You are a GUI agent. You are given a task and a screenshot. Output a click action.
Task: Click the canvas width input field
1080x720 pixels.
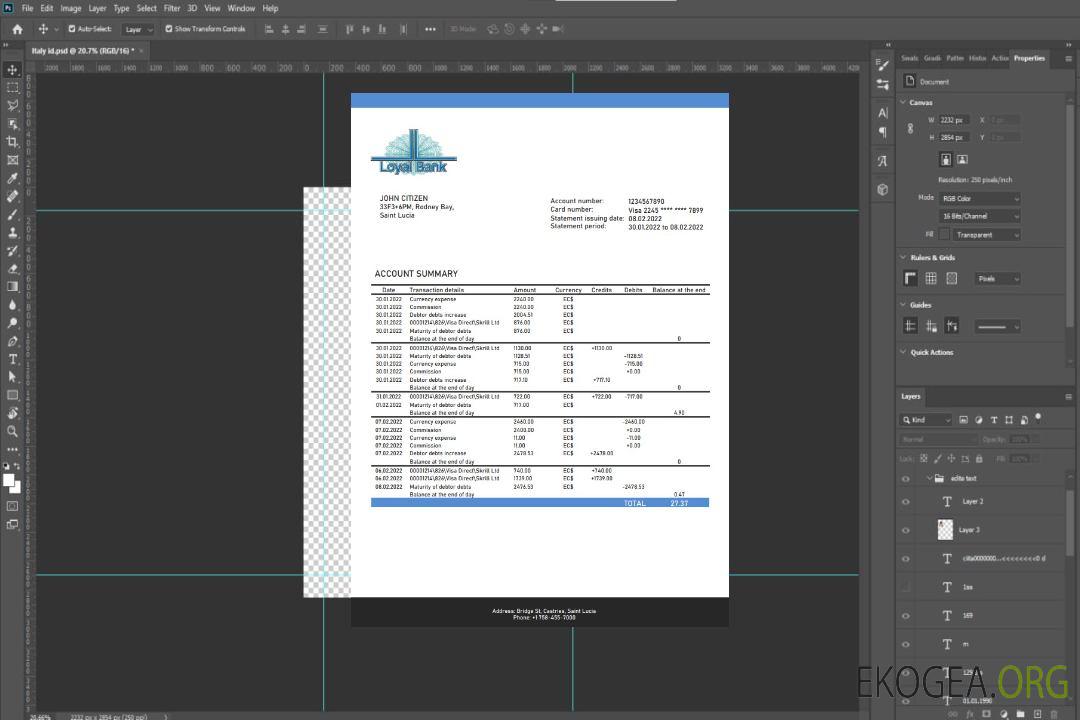point(954,120)
